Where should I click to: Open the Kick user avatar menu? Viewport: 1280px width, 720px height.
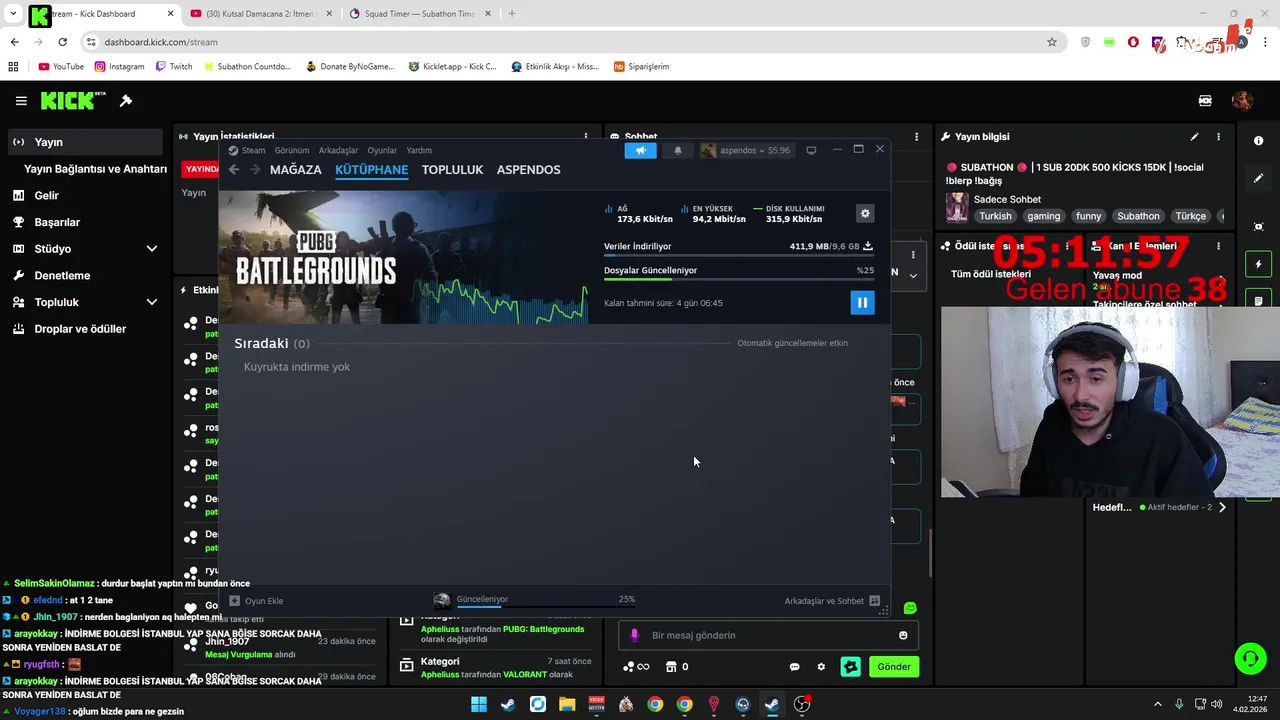(x=1242, y=101)
